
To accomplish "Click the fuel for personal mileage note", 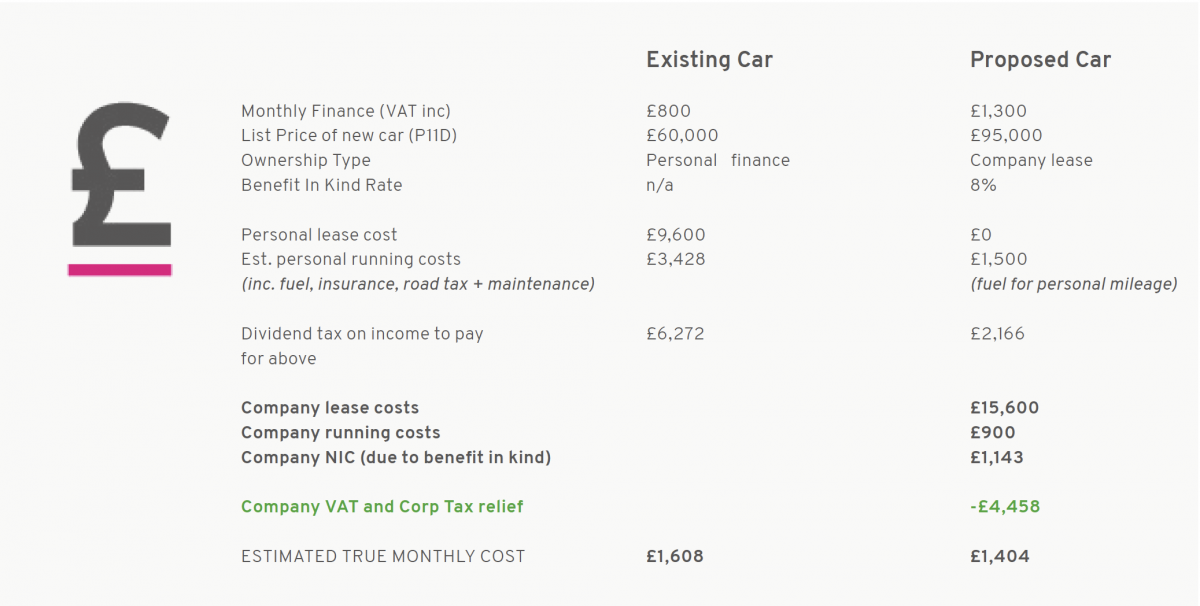I will 1074,284.
